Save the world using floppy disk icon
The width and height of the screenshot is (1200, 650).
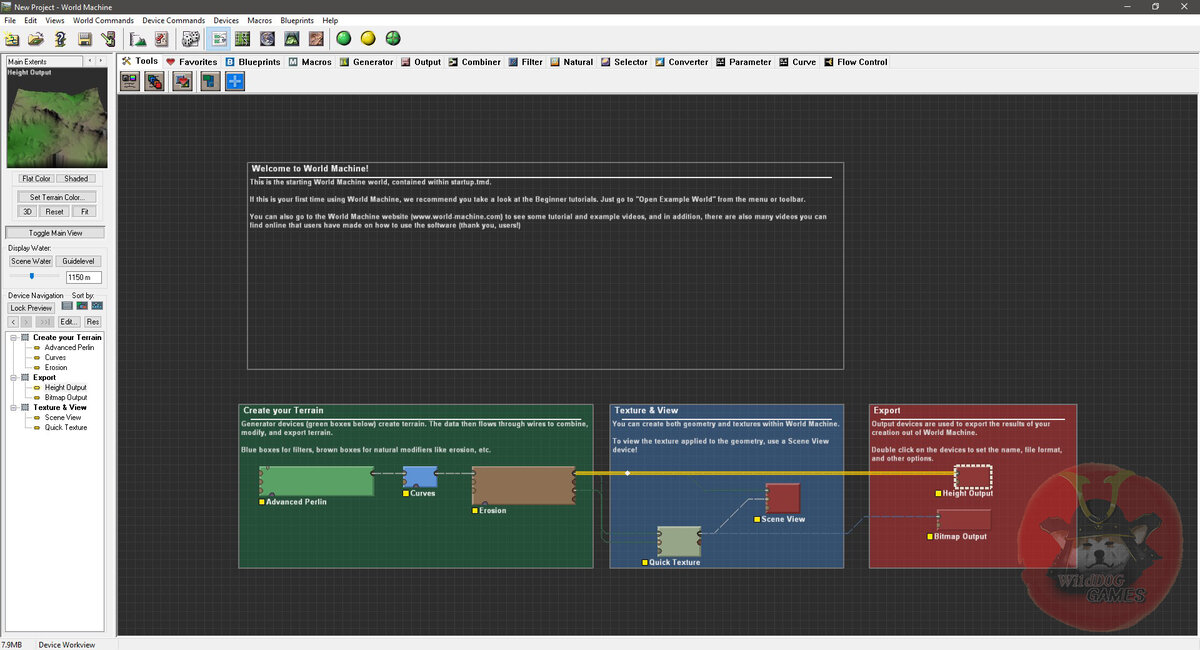[x=84, y=39]
